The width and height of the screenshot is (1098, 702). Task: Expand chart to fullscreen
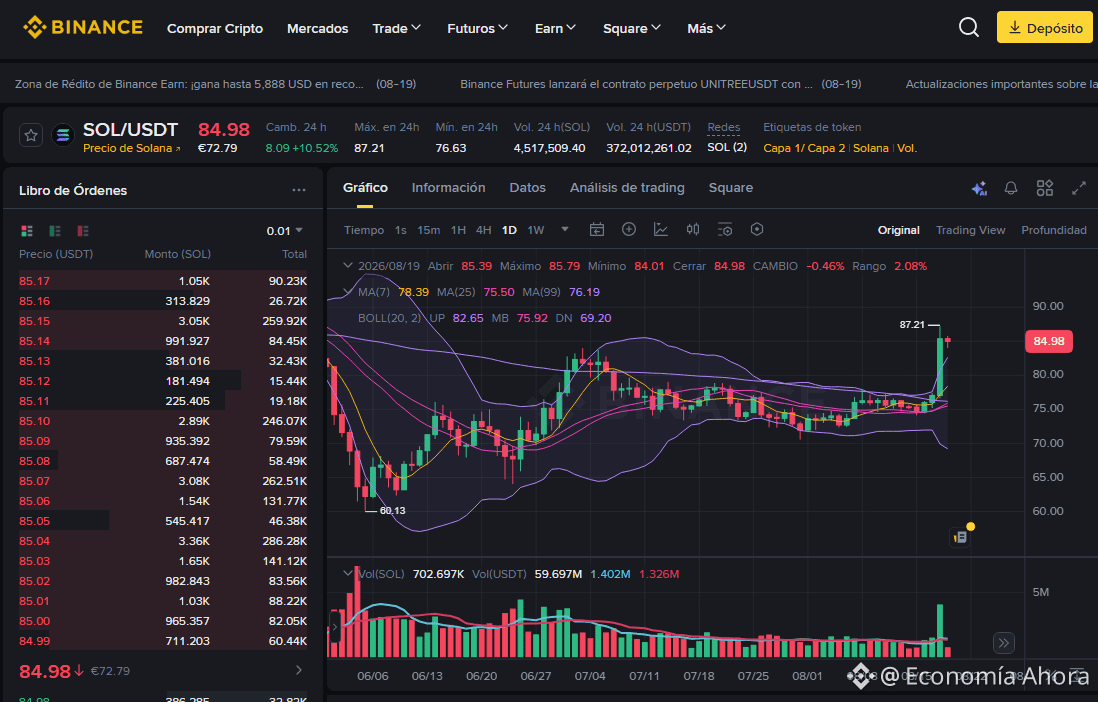click(x=1078, y=188)
